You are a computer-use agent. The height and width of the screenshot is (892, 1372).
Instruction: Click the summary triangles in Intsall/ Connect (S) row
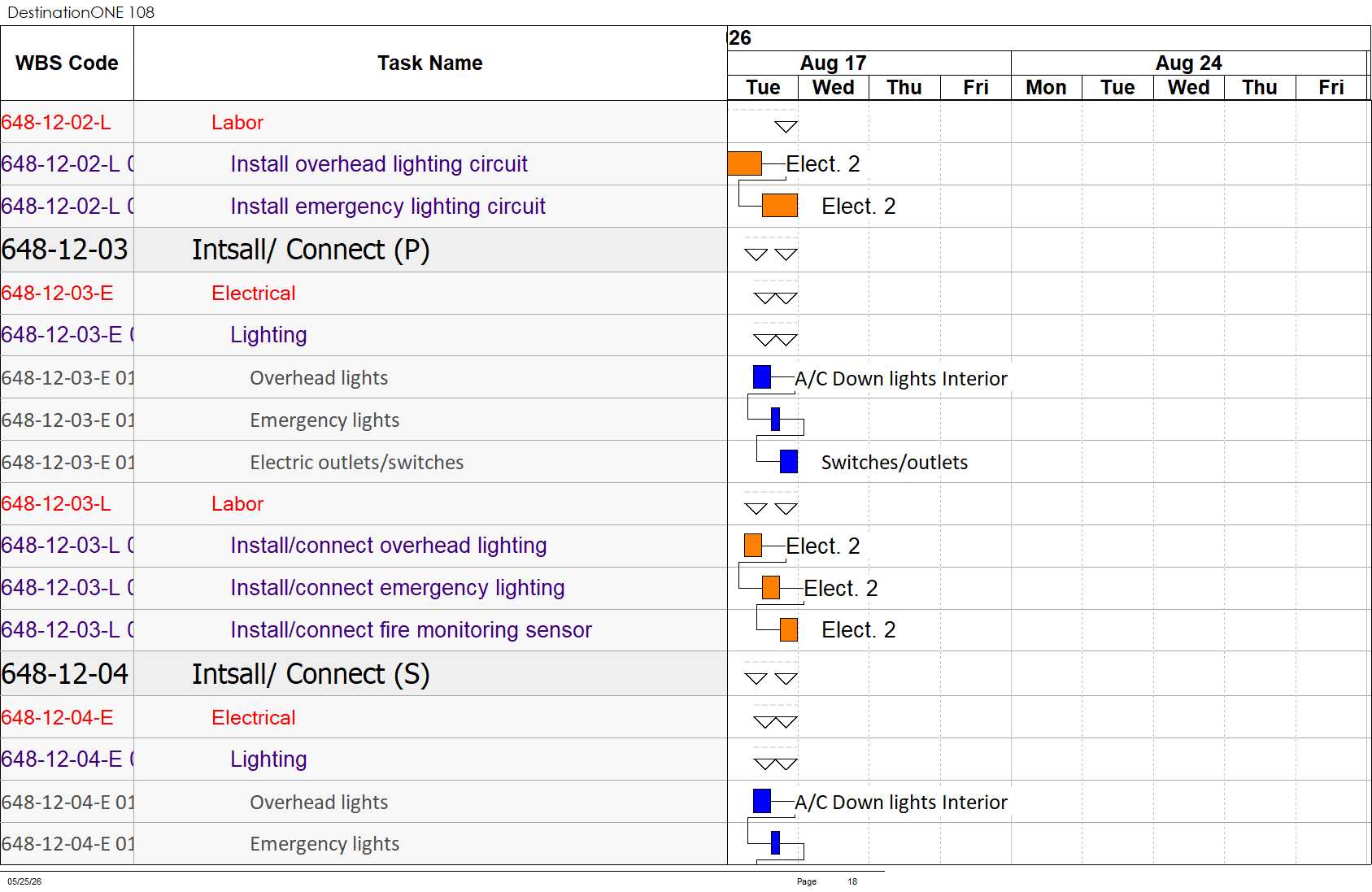(x=771, y=678)
